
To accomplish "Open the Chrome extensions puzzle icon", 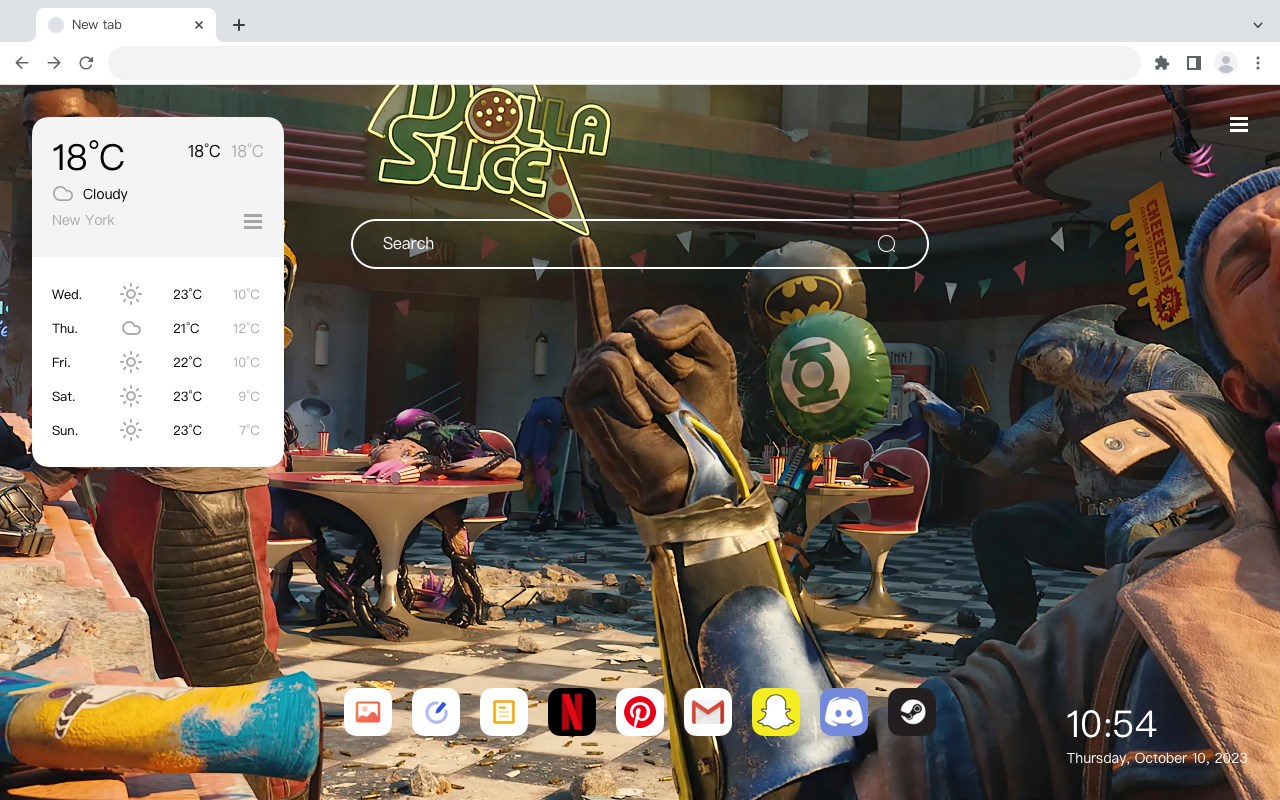I will (1162, 63).
